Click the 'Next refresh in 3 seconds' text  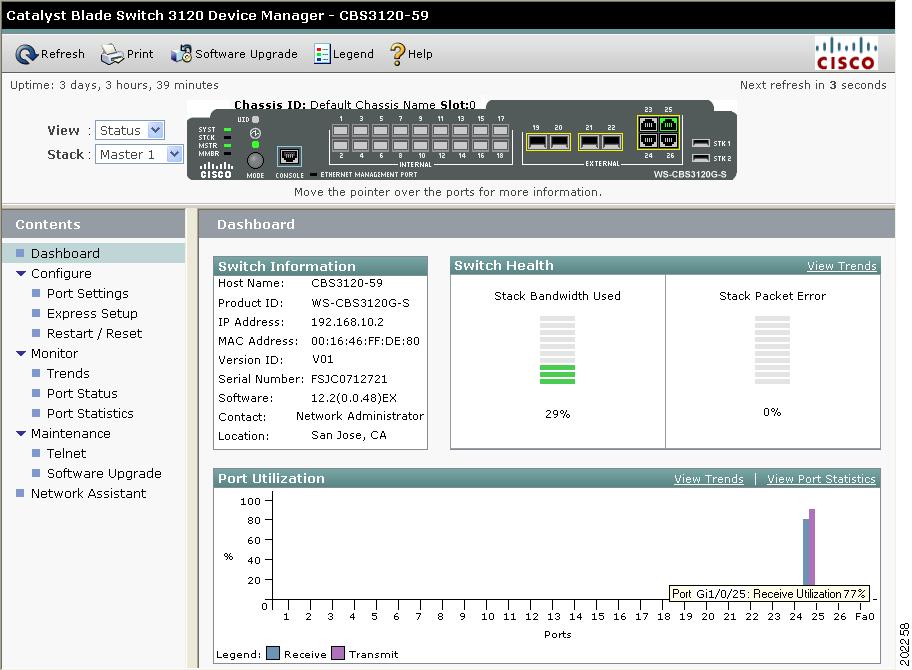[x=813, y=85]
